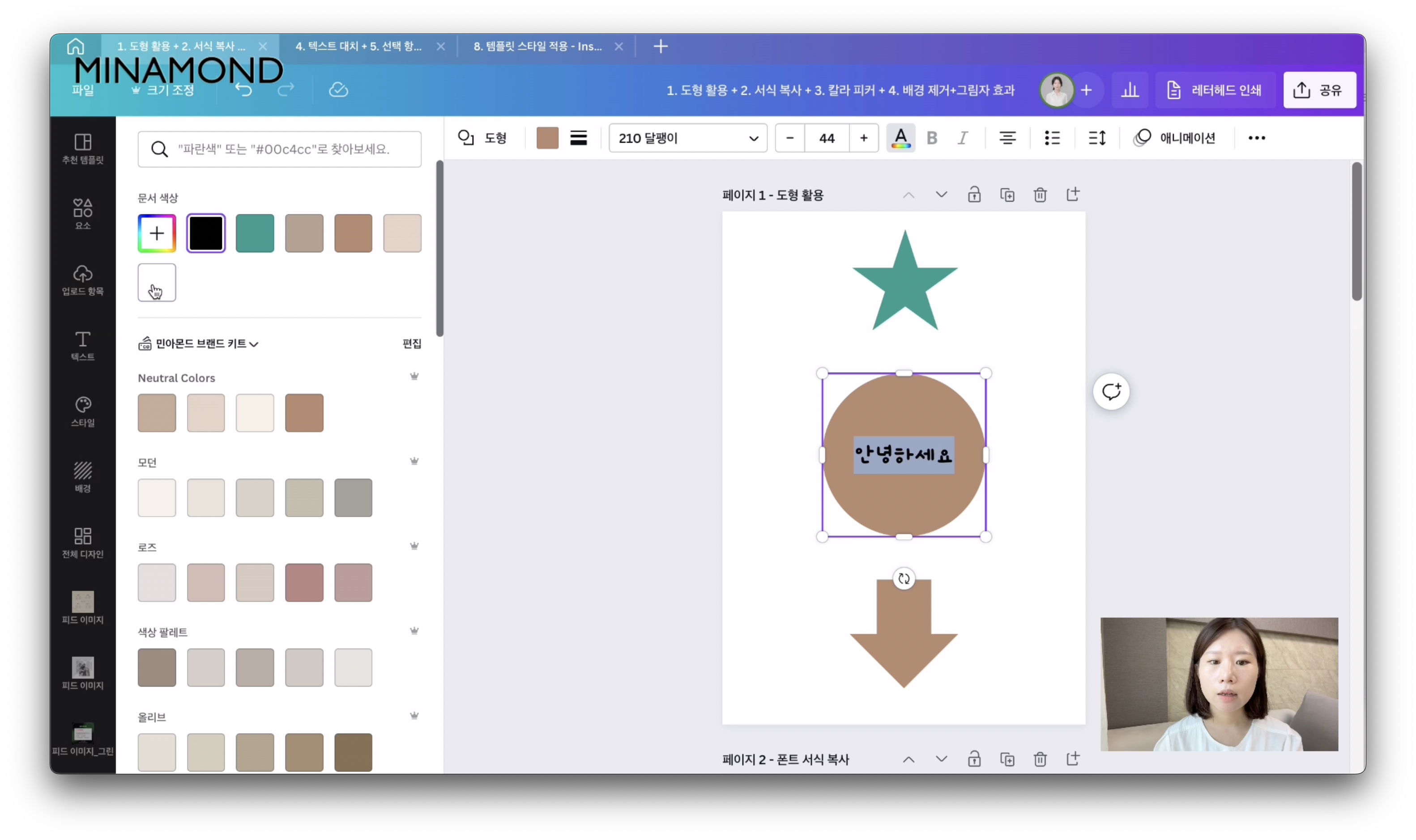This screenshot has height=840, width=1416.
Task: Toggle the lock on page 1
Action: click(974, 195)
